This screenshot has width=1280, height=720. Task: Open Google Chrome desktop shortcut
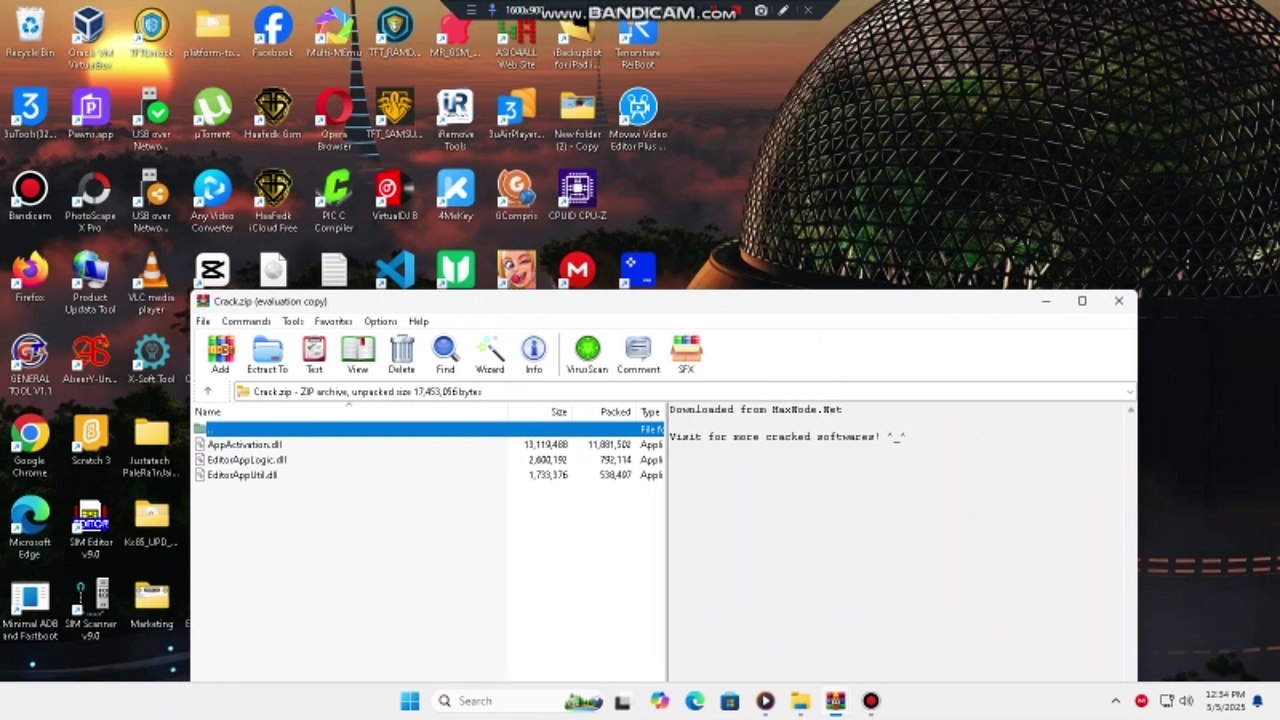30,446
